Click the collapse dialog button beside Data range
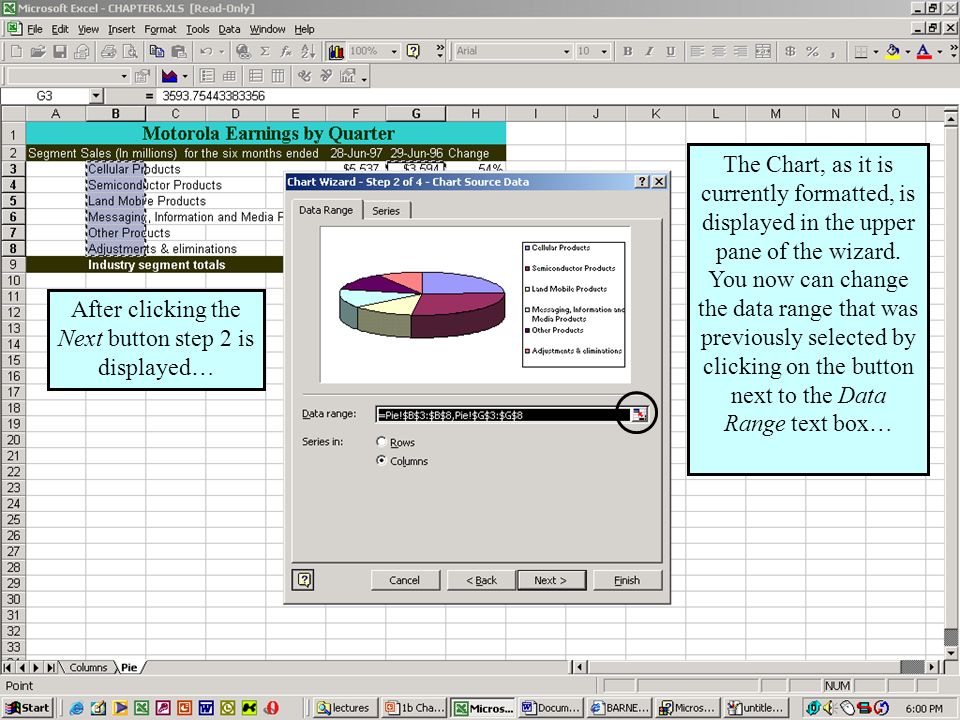Image resolution: width=960 pixels, height=720 pixels. pos(639,414)
